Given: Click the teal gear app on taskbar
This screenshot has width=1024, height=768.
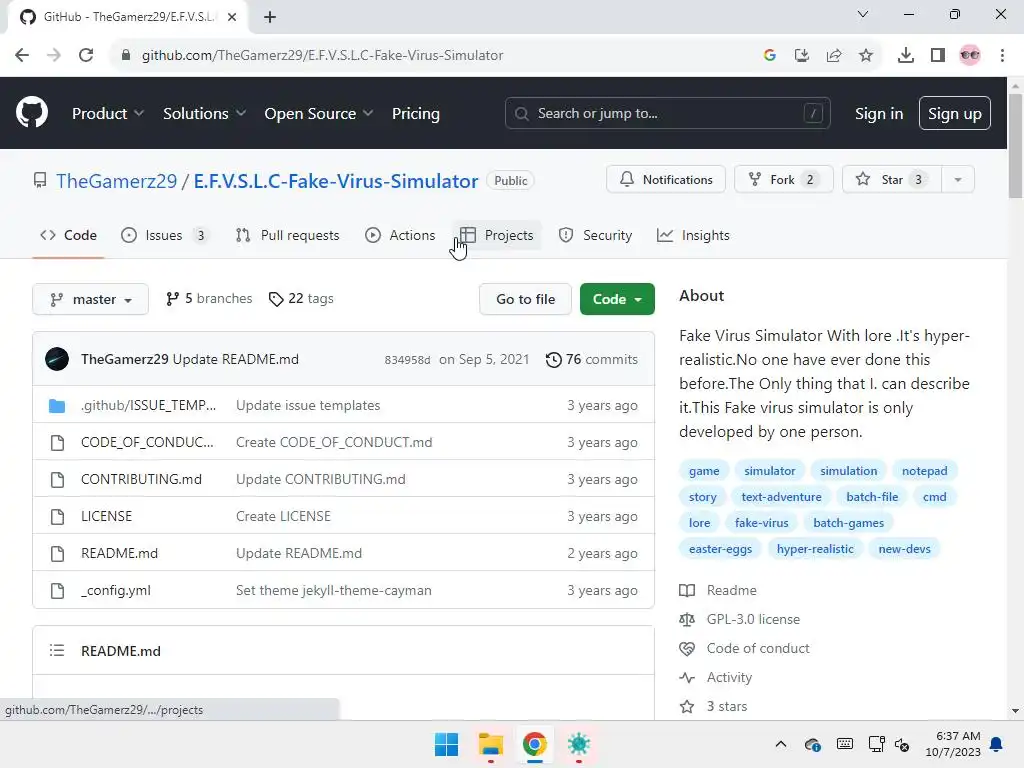Looking at the screenshot, I should click(x=579, y=744).
